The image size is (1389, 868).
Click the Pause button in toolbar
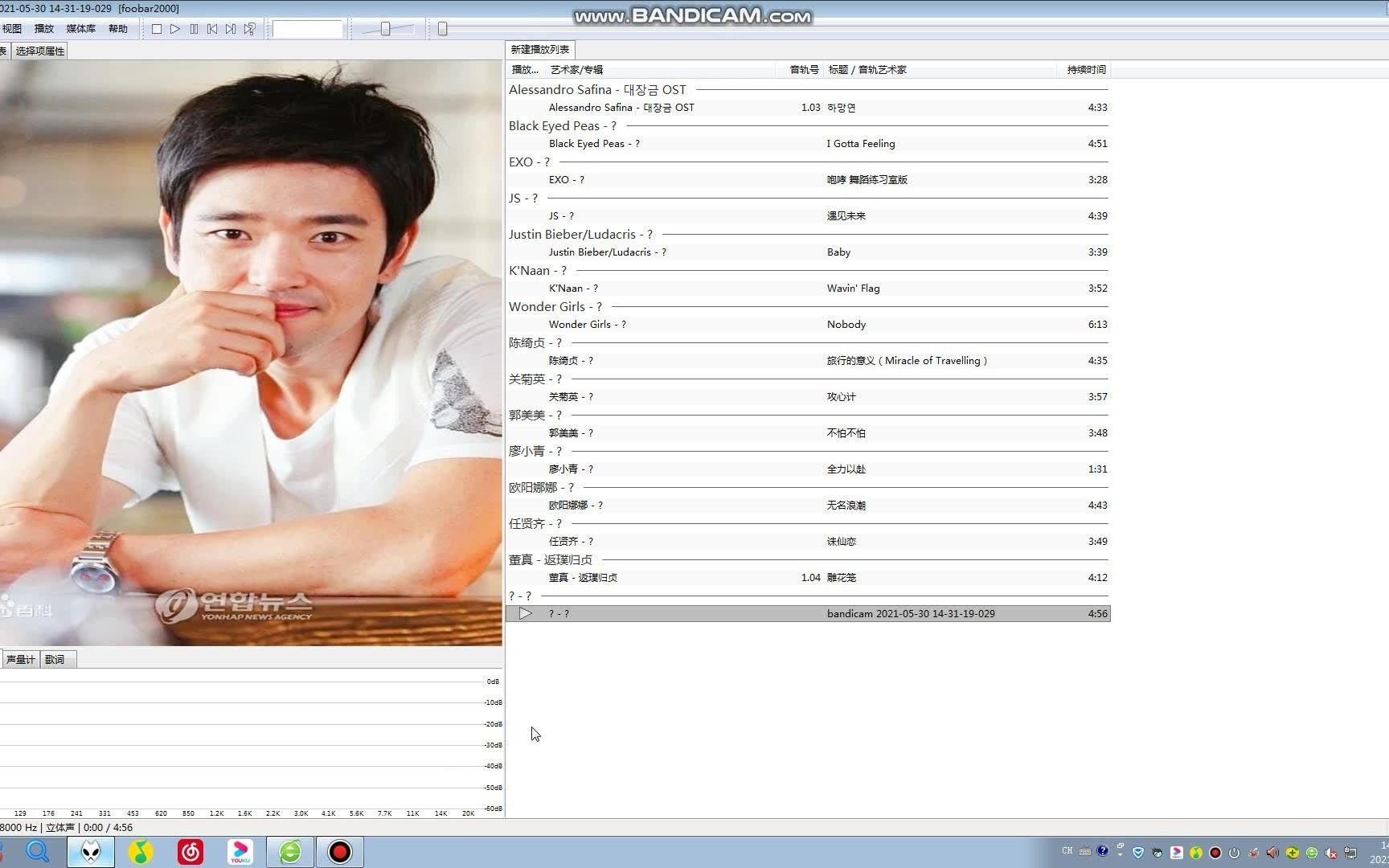[x=194, y=29]
